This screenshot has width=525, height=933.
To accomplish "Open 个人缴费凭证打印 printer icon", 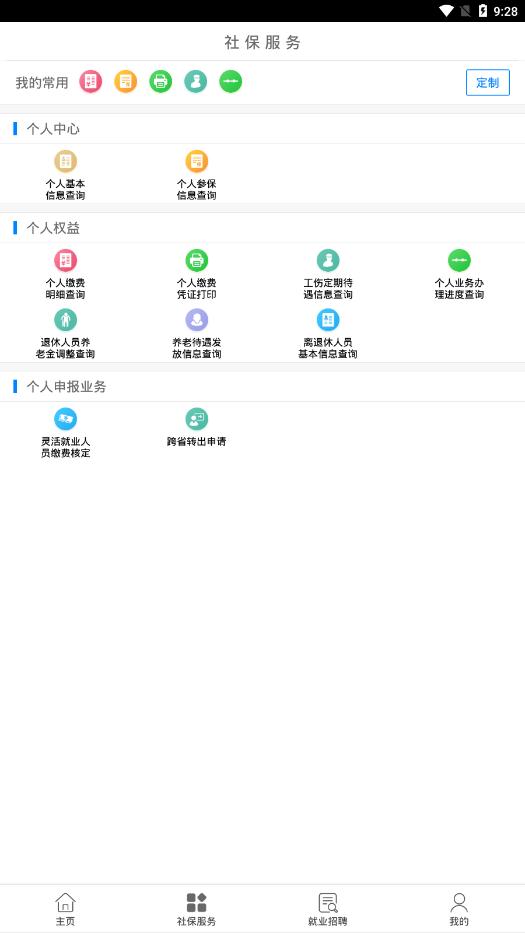I will [196, 261].
